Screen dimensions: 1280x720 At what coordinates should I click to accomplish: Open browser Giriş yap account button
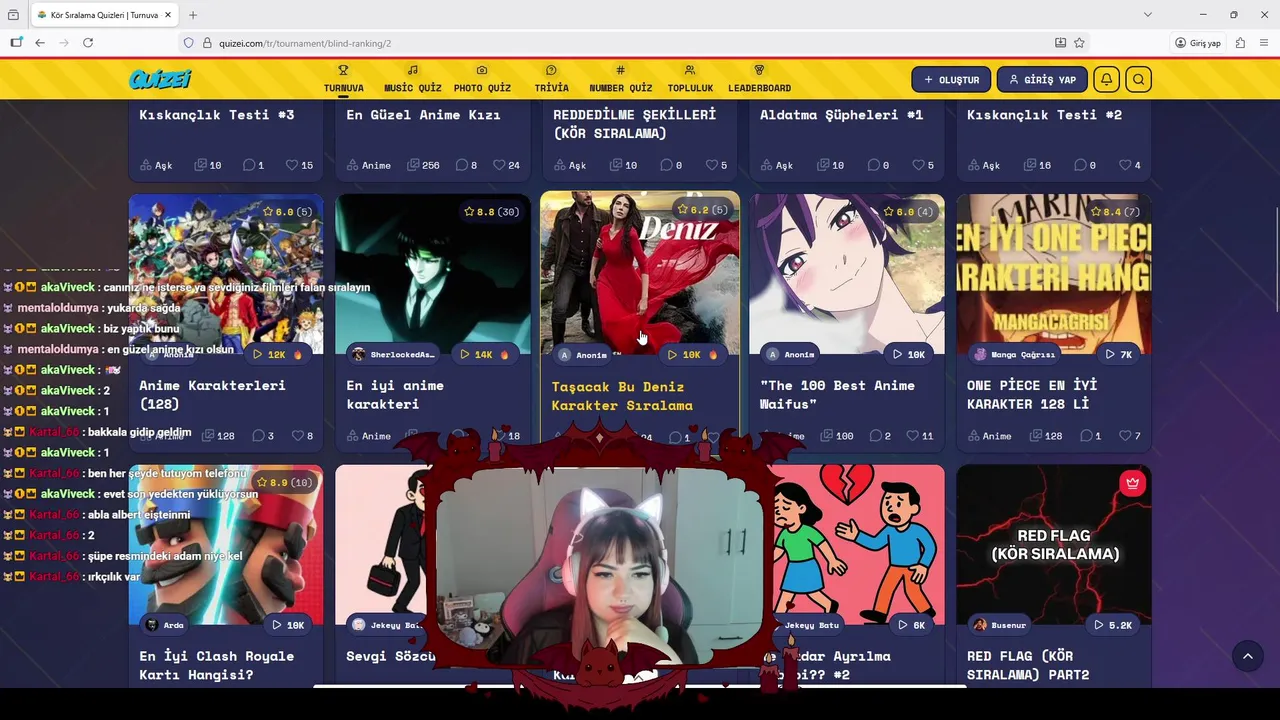point(1198,43)
